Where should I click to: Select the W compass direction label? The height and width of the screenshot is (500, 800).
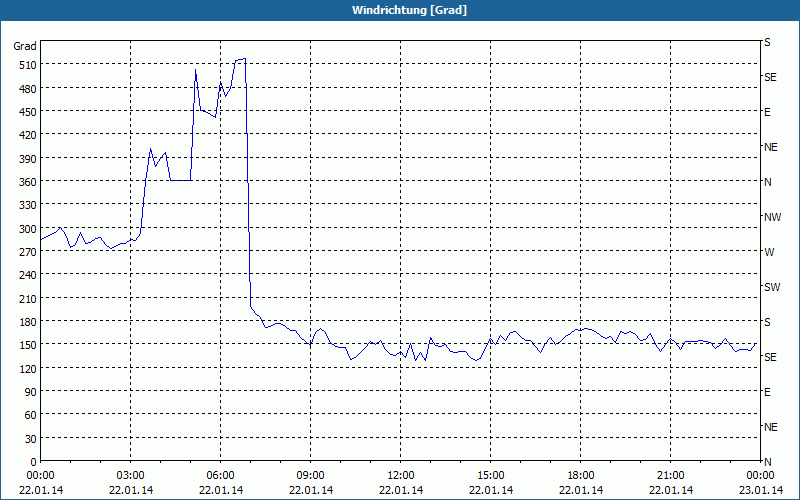coord(769,252)
